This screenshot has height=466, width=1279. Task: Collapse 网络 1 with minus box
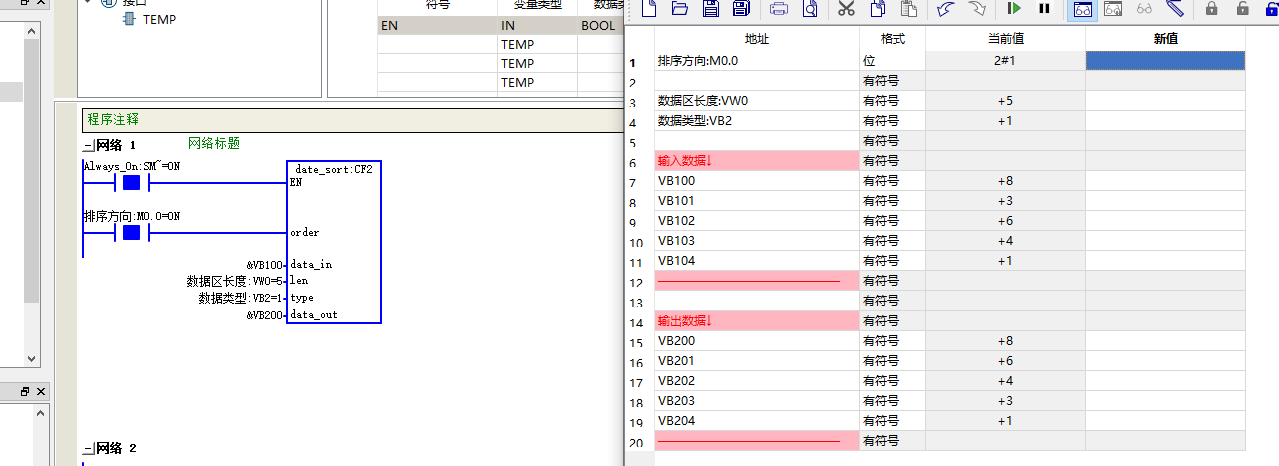[x=87, y=145]
